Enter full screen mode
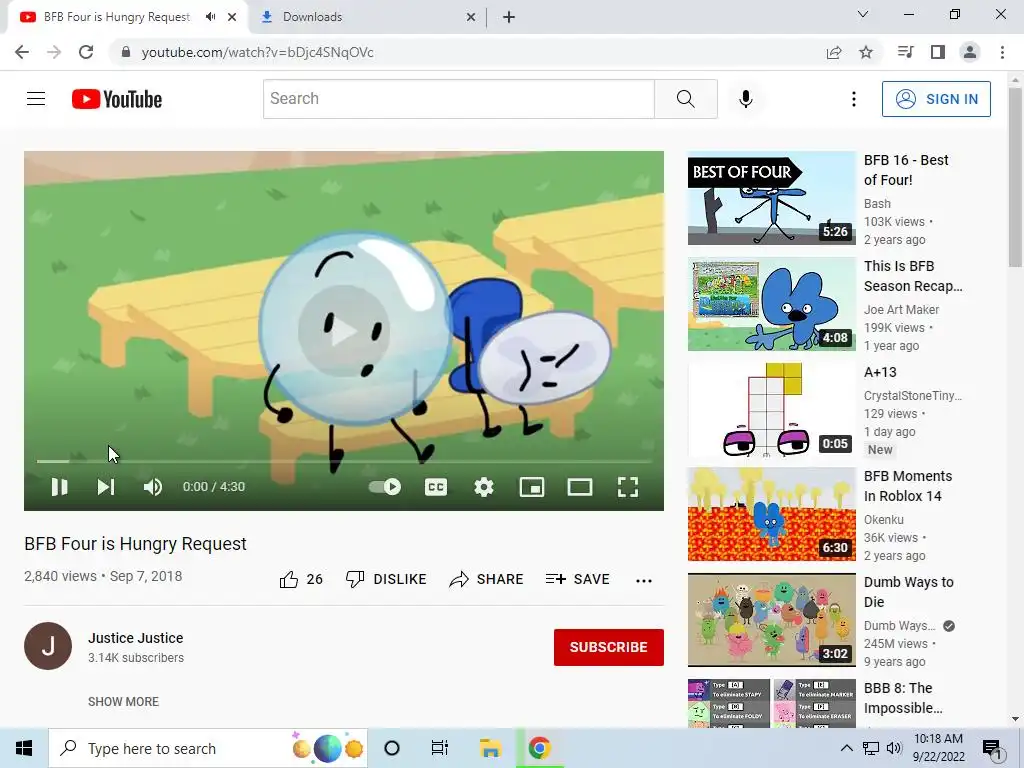The height and width of the screenshot is (768, 1024). 628,487
